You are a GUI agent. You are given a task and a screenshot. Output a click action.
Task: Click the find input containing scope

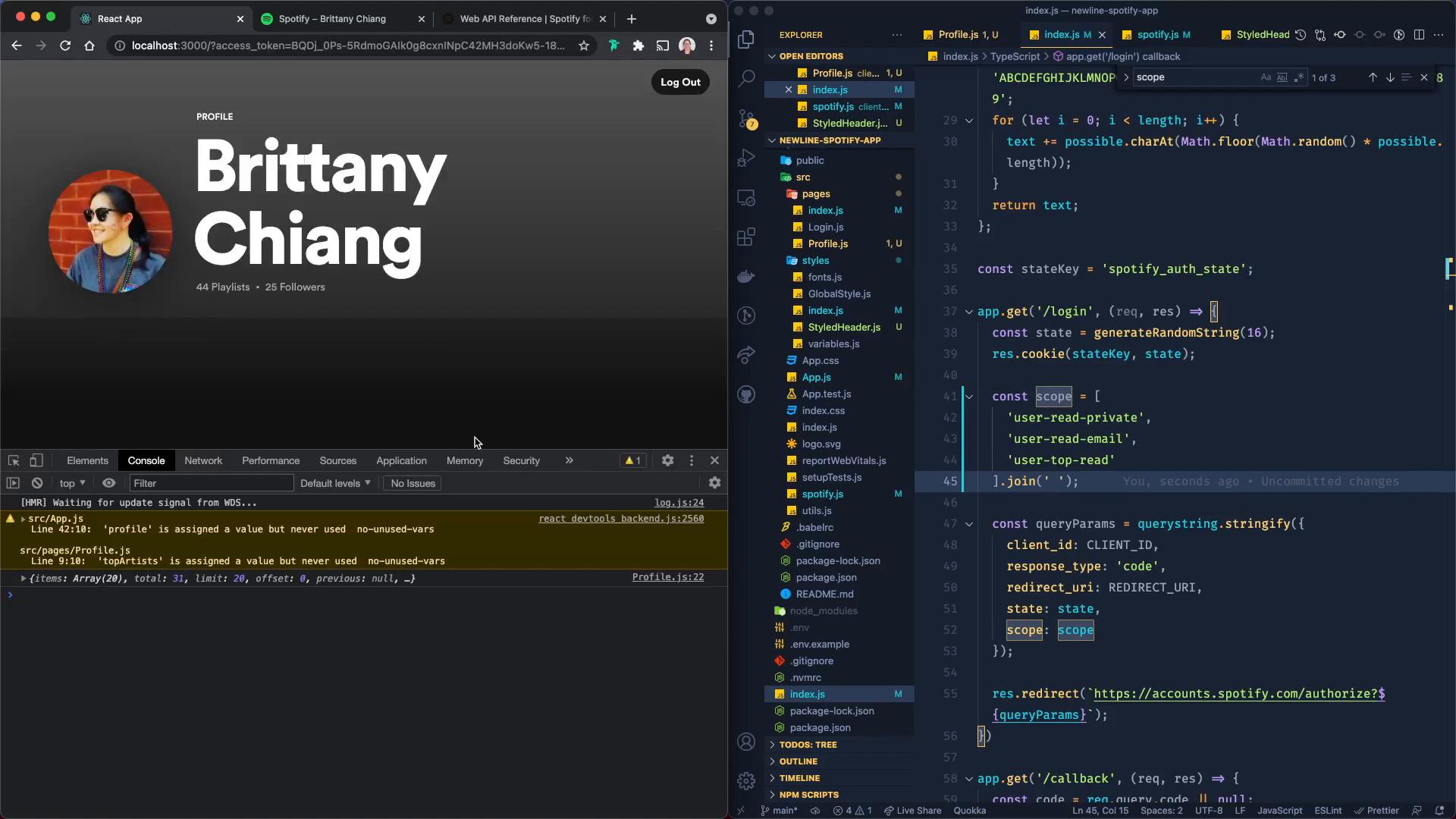pos(1194,77)
